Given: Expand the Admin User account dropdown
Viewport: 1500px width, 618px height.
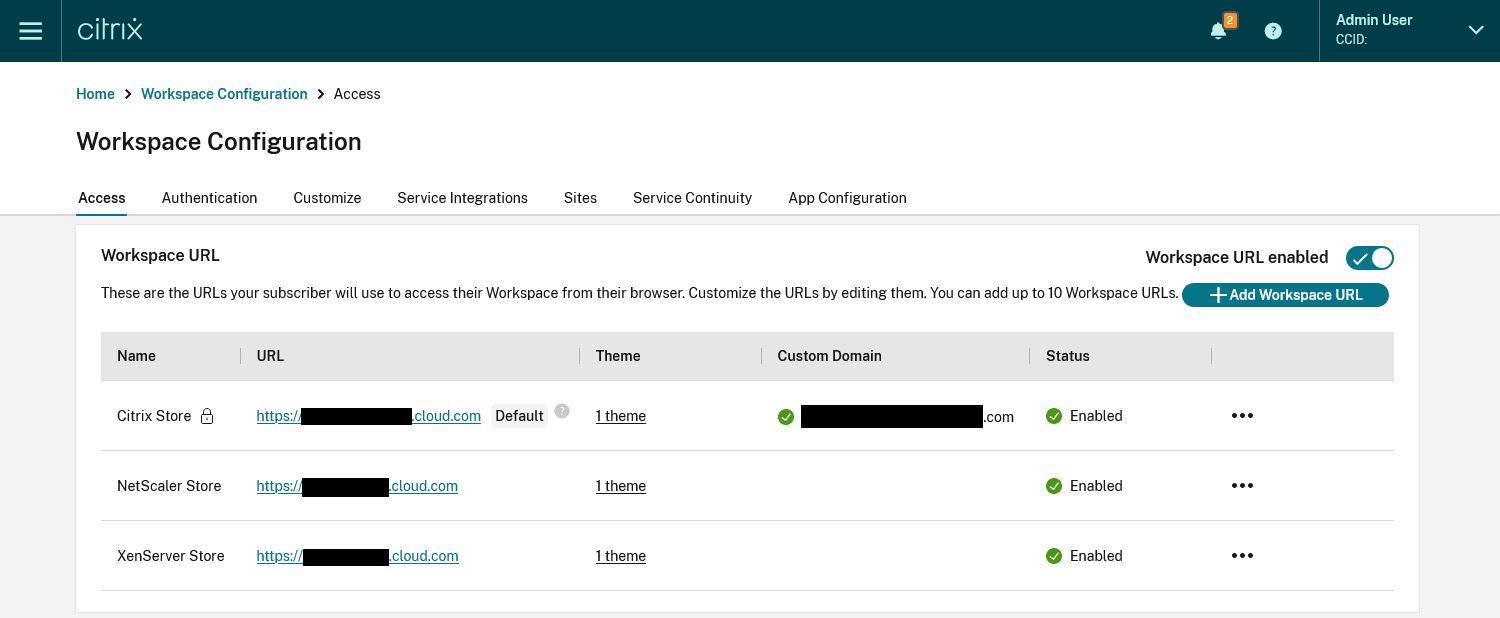Looking at the screenshot, I should (x=1475, y=31).
